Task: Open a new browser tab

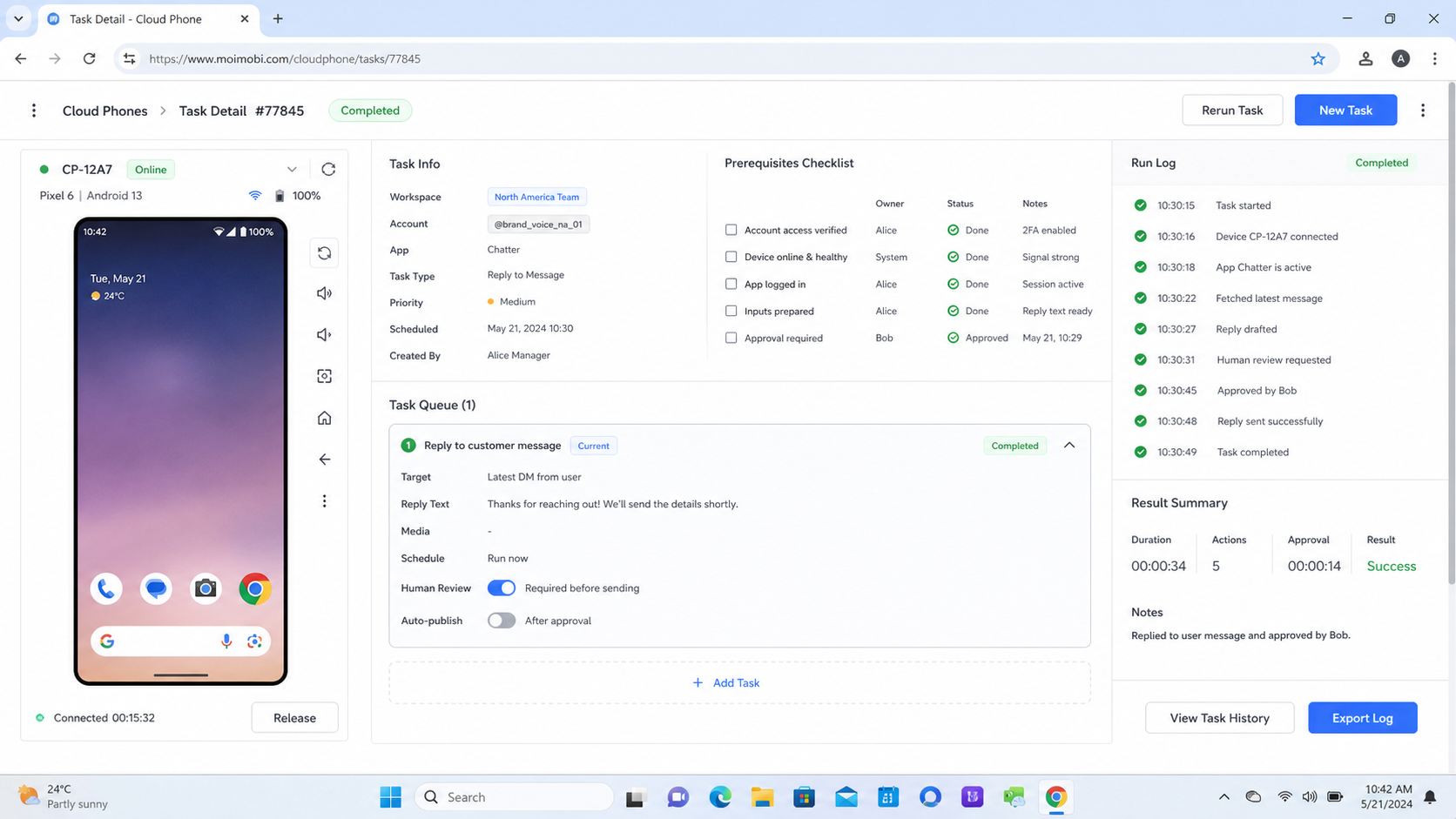Action: coord(278,18)
